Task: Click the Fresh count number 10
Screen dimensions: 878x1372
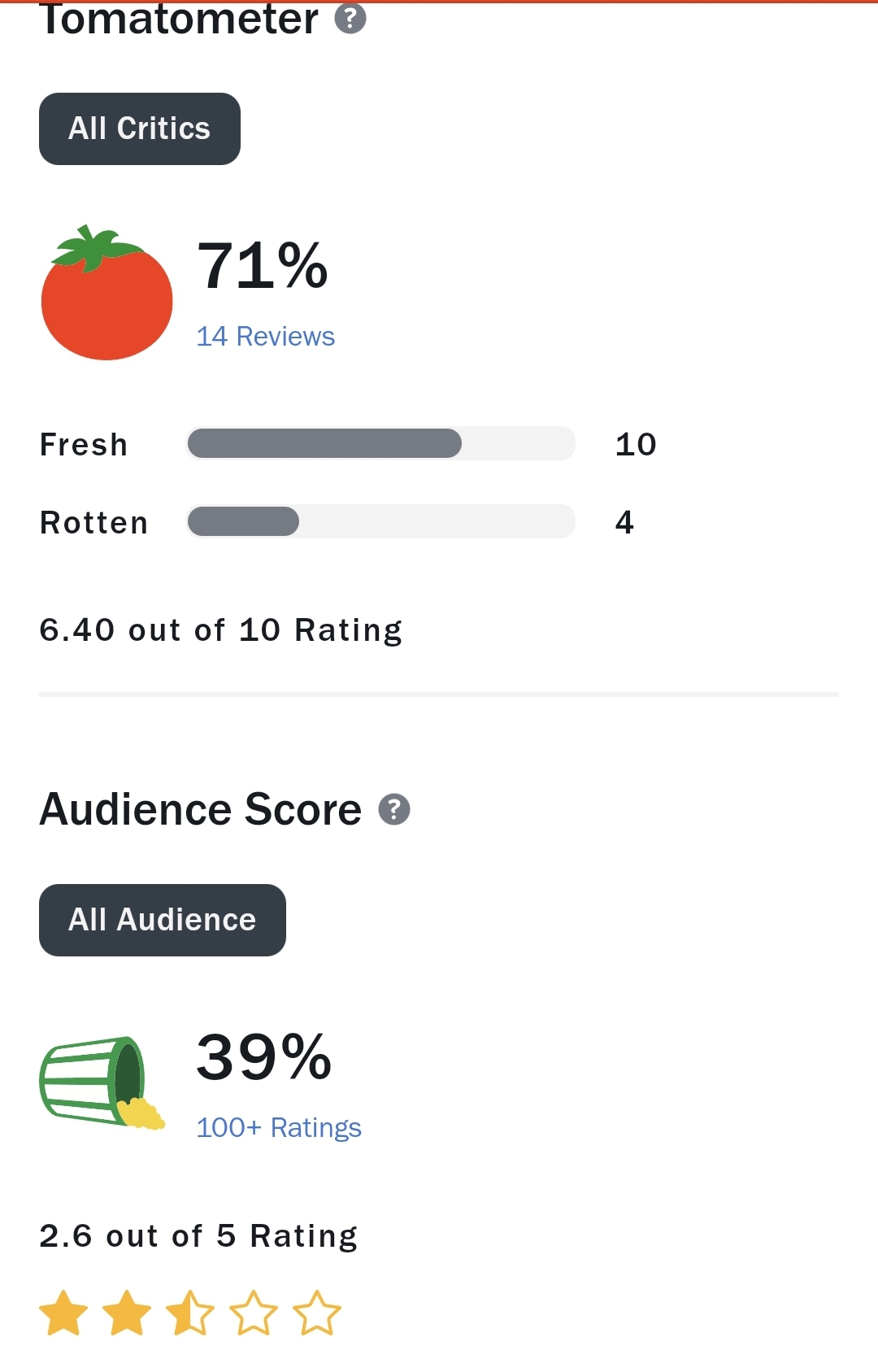Action: click(x=636, y=444)
